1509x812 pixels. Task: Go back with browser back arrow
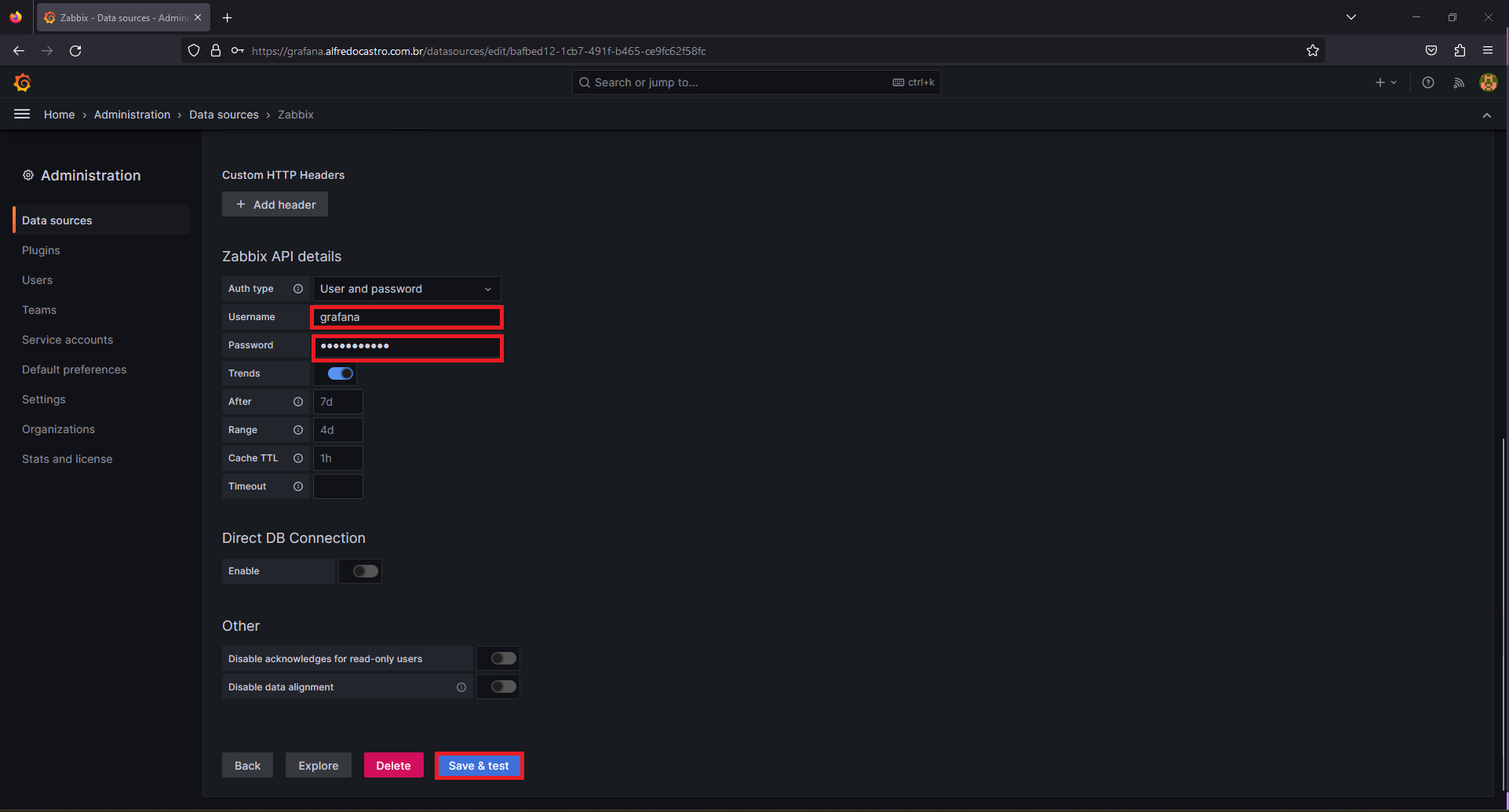tap(19, 51)
